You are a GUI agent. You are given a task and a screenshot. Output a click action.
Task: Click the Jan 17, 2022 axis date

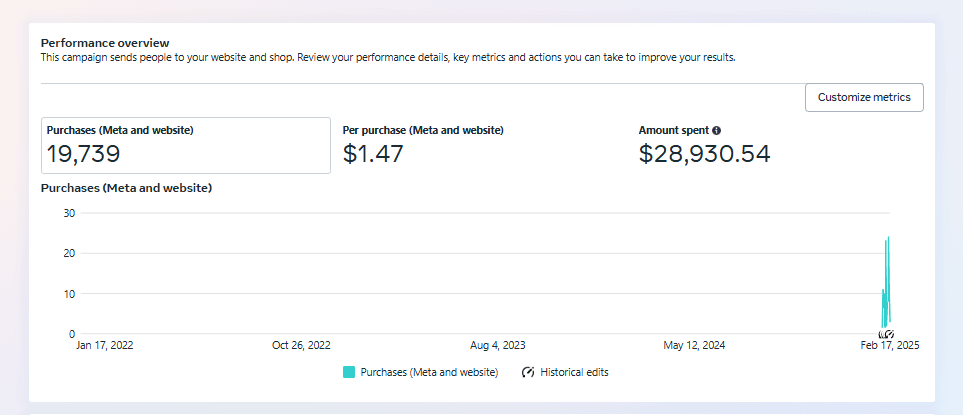point(104,345)
